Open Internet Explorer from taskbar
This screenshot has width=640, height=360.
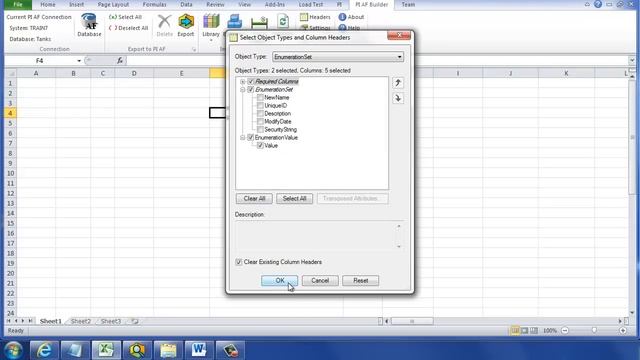[x=44, y=350]
